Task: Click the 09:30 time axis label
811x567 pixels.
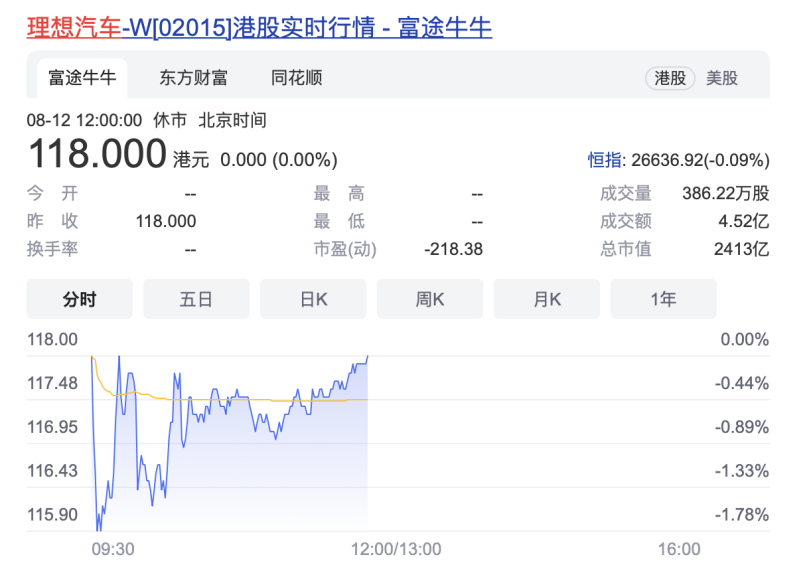Action: pos(113,549)
